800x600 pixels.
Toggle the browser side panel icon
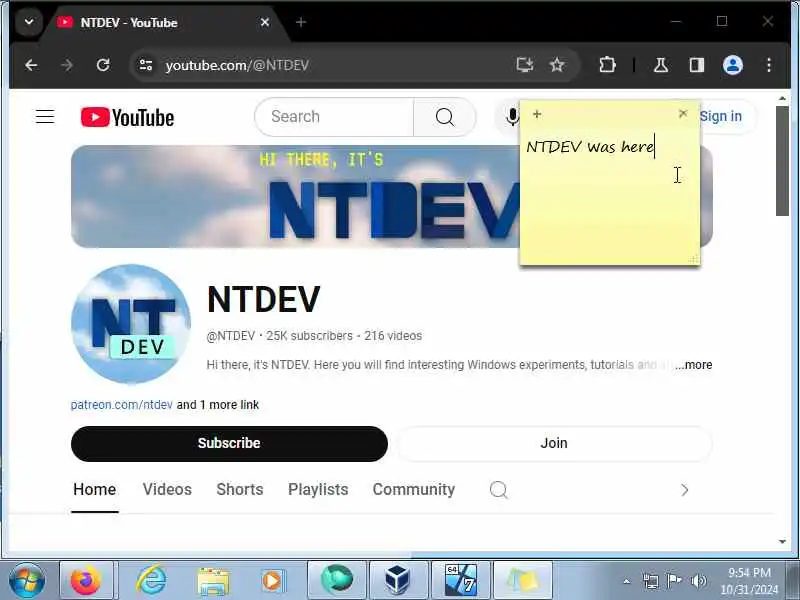pyautogui.click(x=696, y=65)
